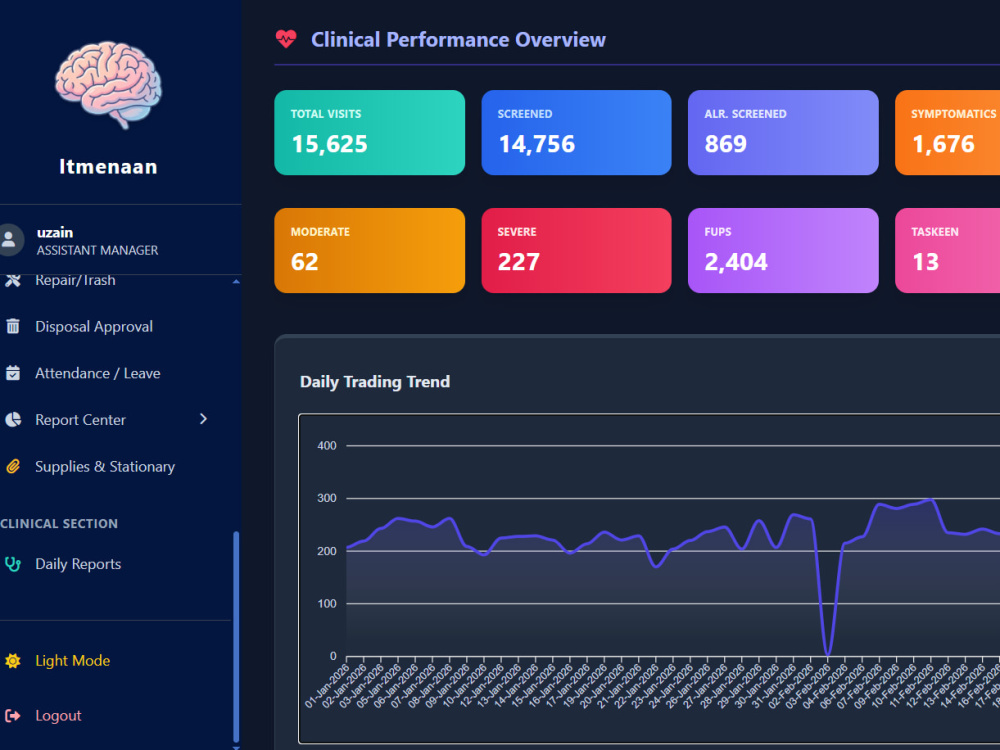Select the Moderate 62 card
Image resolution: width=1000 pixels, height=750 pixels.
pos(369,251)
